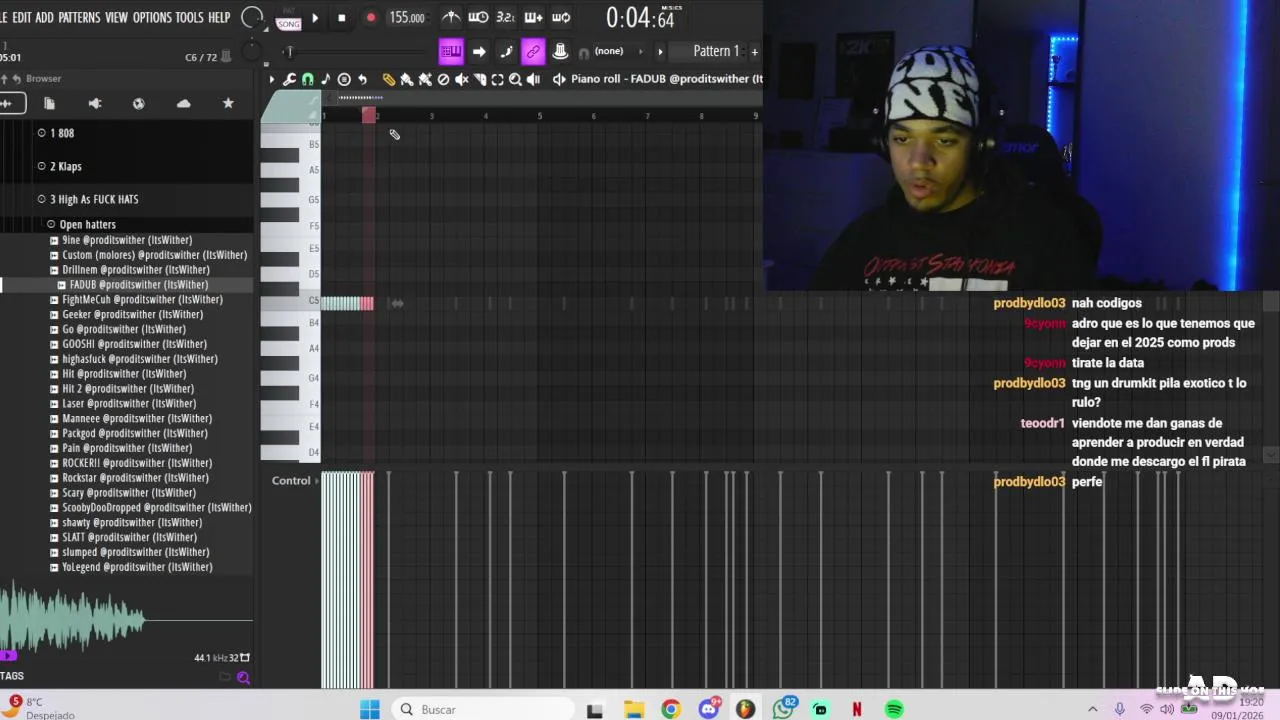Toggle the 3.2.1 countdown before recording
Image resolution: width=1280 pixels, height=720 pixels.
pos(505,17)
